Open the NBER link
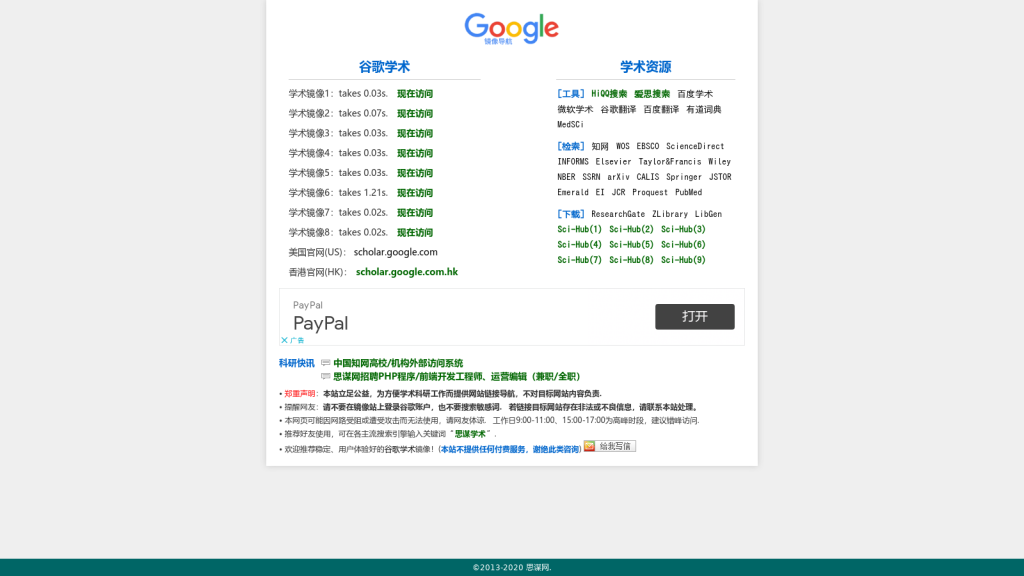This screenshot has height=576, width=1024. point(566,177)
